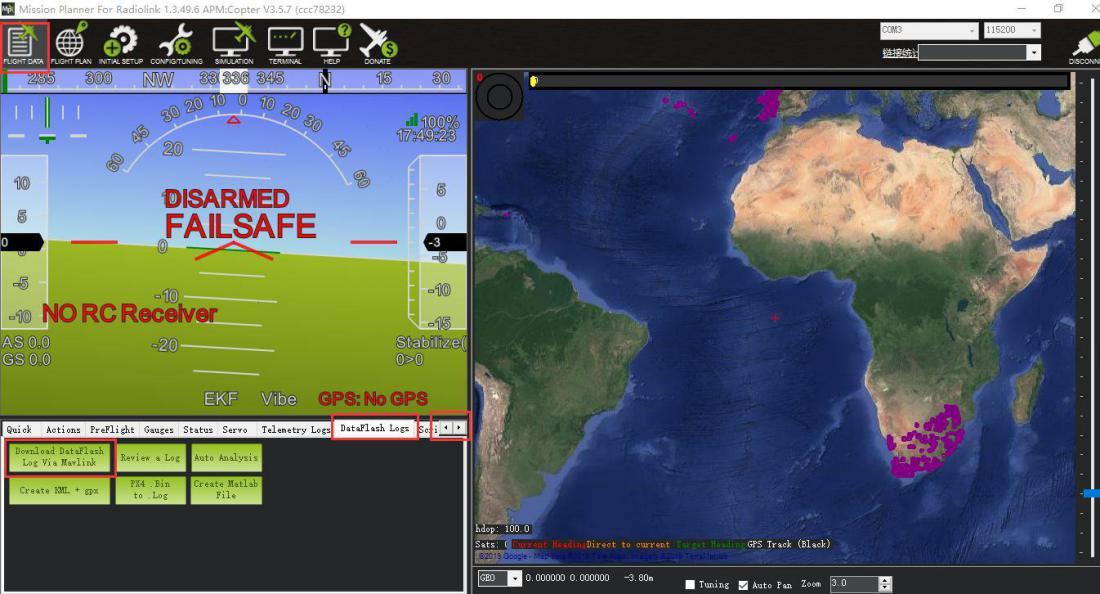Click the Create KML + gpx button
Viewport: 1100px width, 594px height.
click(60, 490)
